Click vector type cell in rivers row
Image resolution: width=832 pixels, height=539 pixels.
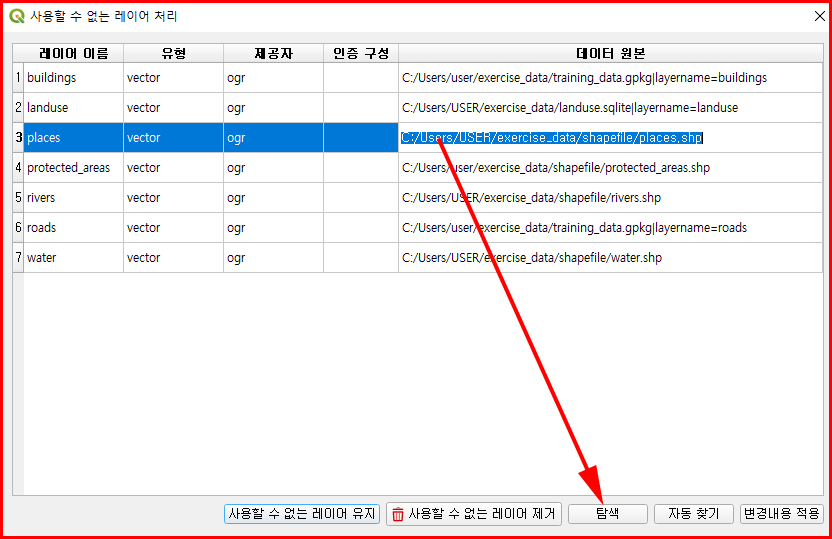pos(174,197)
